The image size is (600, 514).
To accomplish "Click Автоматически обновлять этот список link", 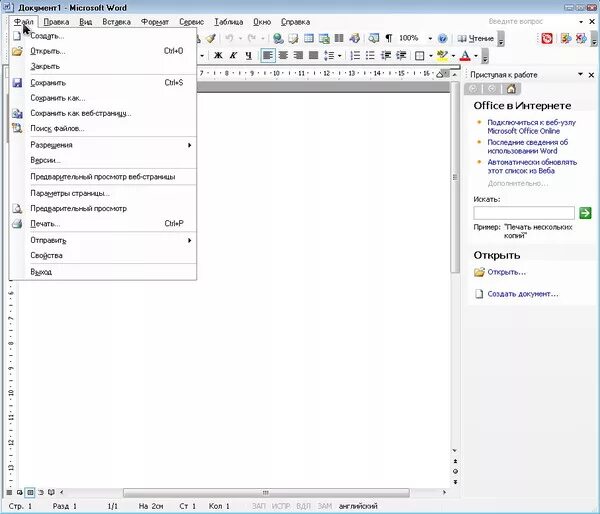I will (x=532, y=166).
